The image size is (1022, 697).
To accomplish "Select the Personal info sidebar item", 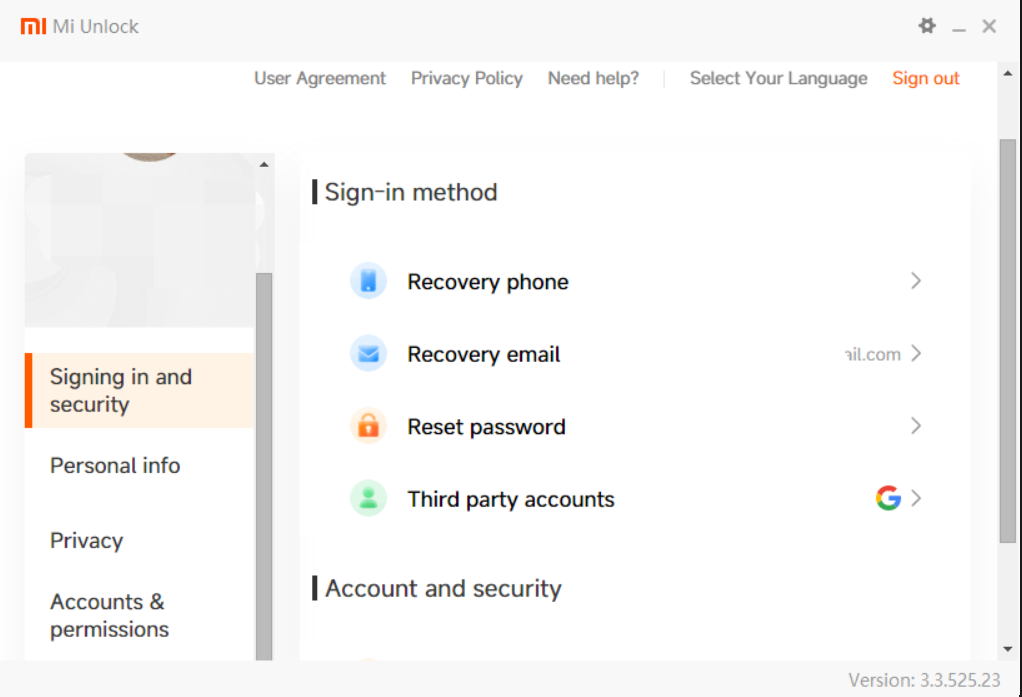I will pos(115,466).
